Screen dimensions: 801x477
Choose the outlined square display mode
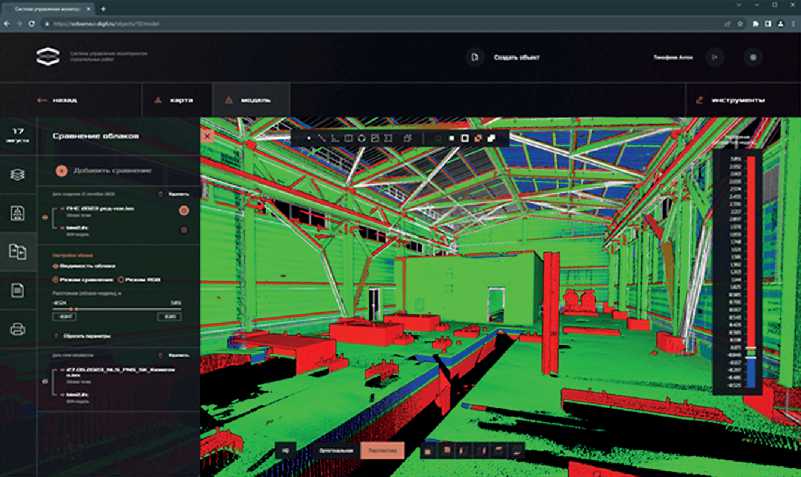tap(465, 138)
